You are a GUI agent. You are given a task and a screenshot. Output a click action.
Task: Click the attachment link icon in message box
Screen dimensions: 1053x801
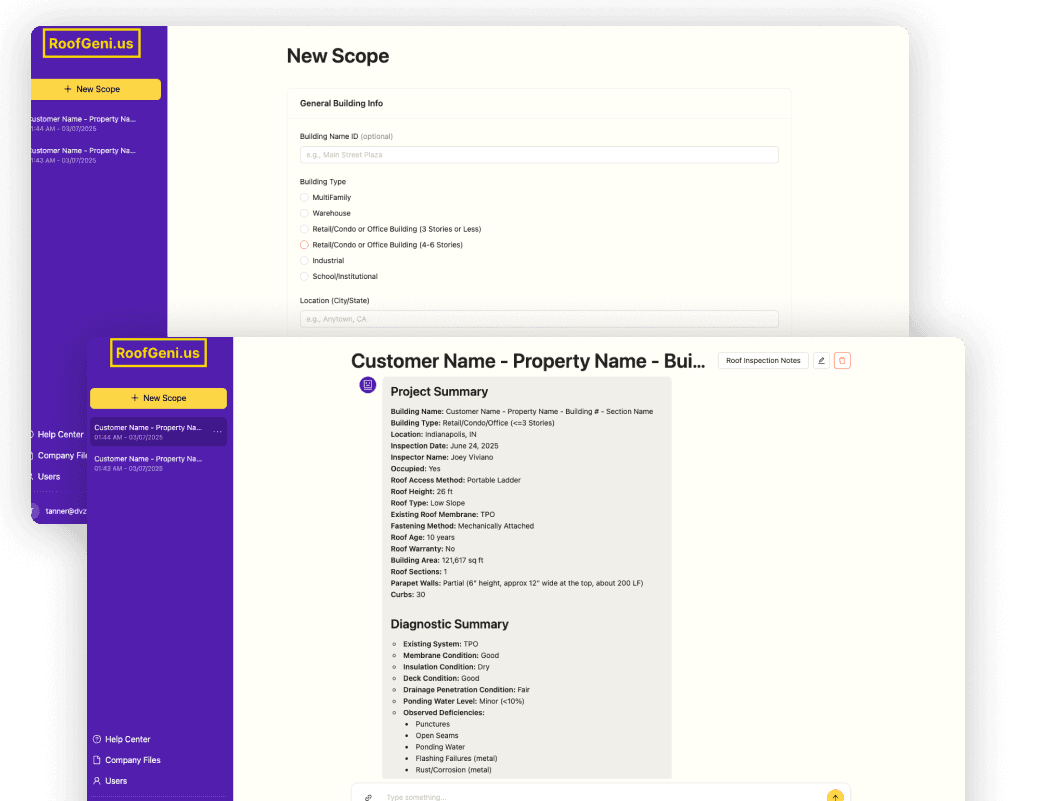coord(369,797)
